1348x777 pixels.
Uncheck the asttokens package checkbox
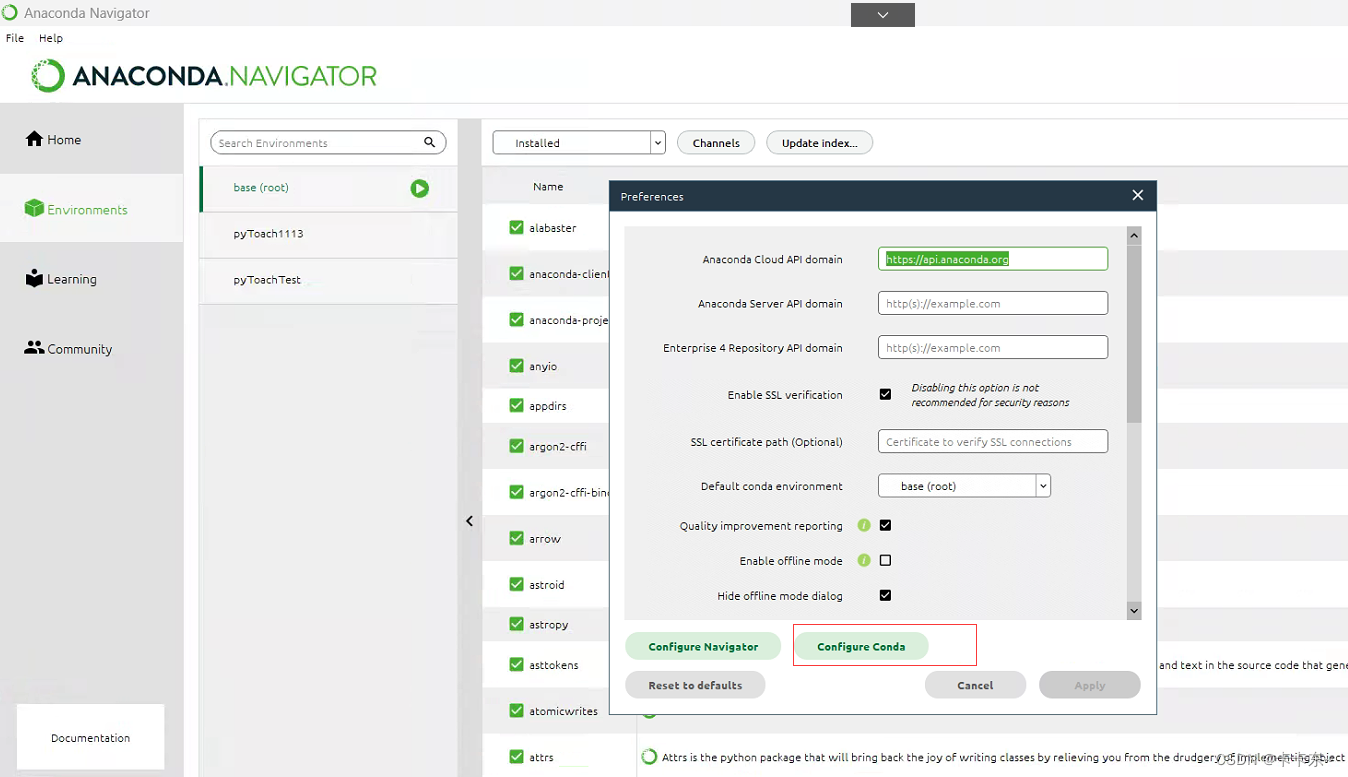click(x=516, y=663)
